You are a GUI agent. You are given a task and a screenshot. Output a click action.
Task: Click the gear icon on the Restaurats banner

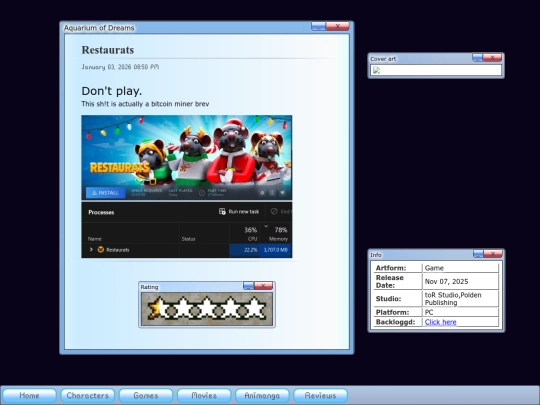262,193
